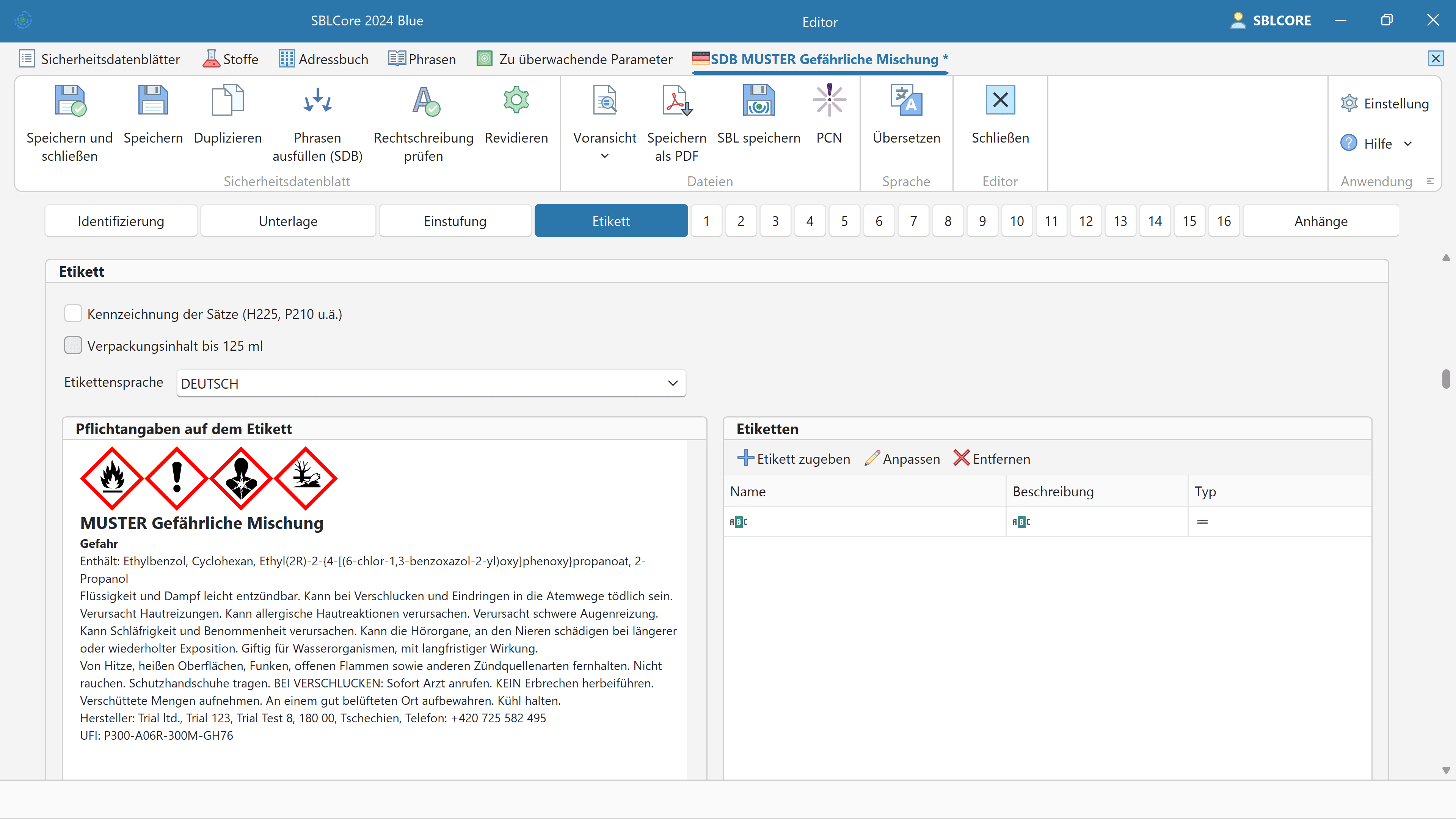Click the Revidieren gear icon
The width and height of the screenshot is (1456, 819).
pos(516,100)
